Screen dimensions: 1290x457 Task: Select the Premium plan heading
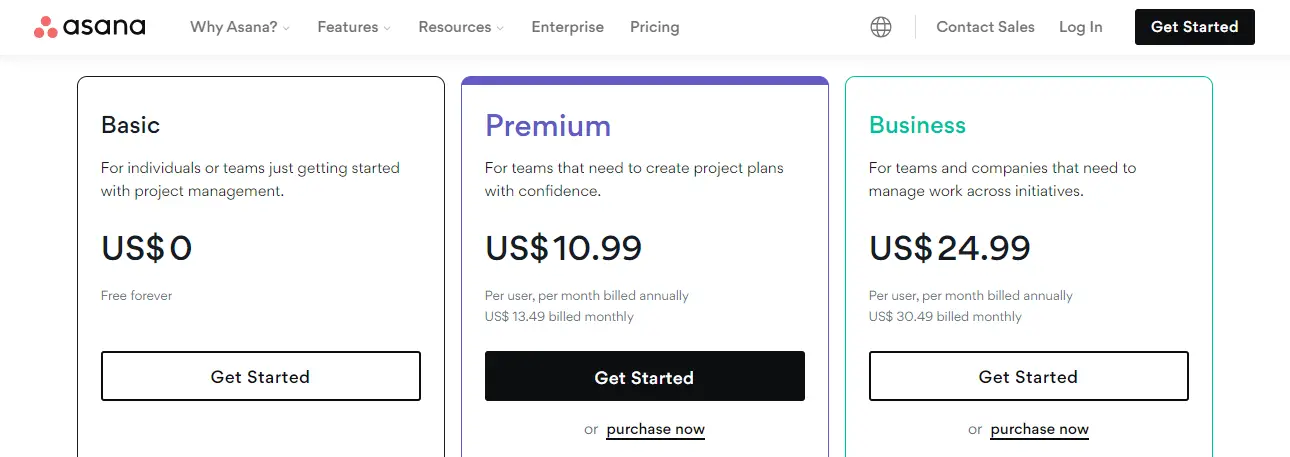click(547, 126)
